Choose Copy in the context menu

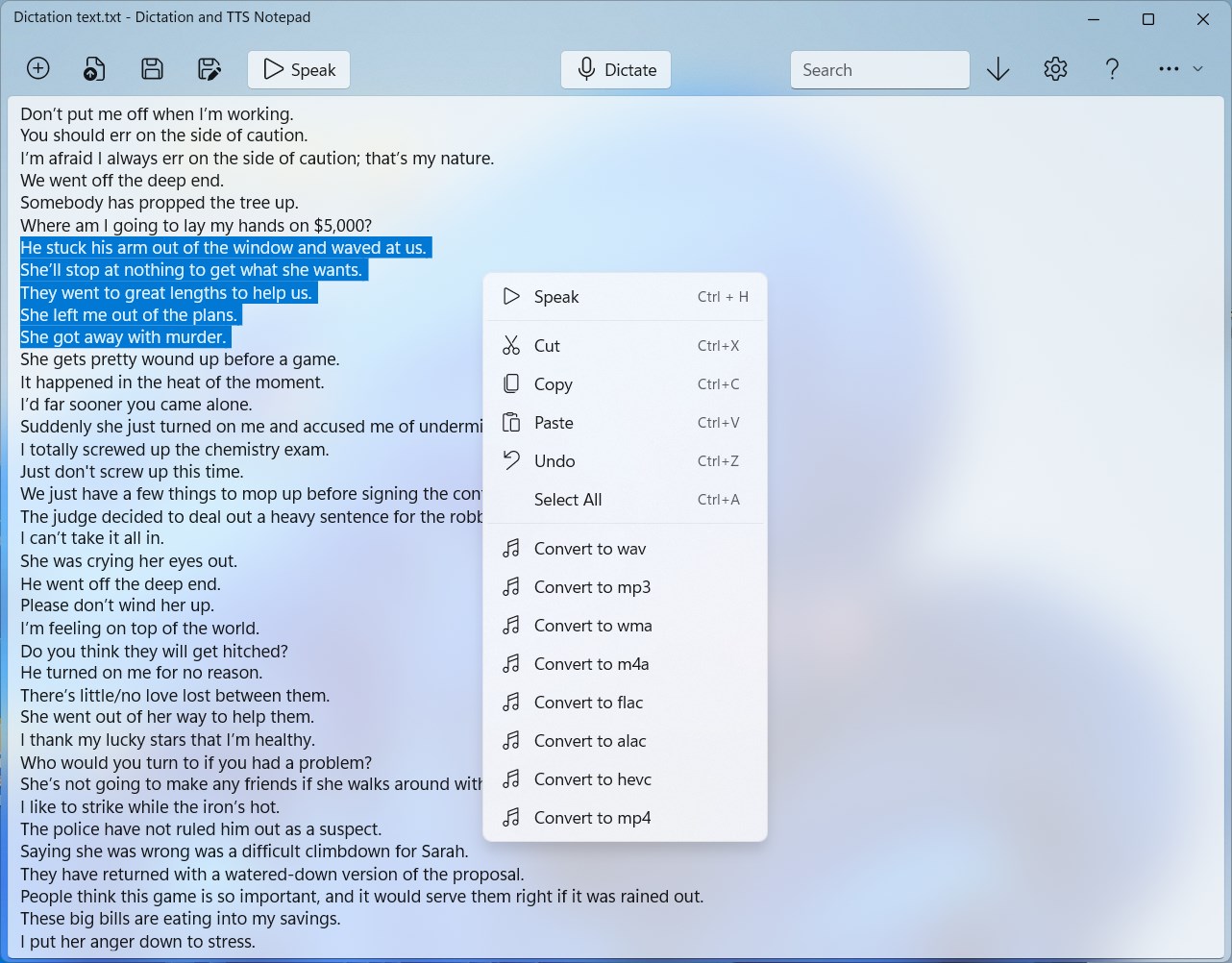click(625, 384)
